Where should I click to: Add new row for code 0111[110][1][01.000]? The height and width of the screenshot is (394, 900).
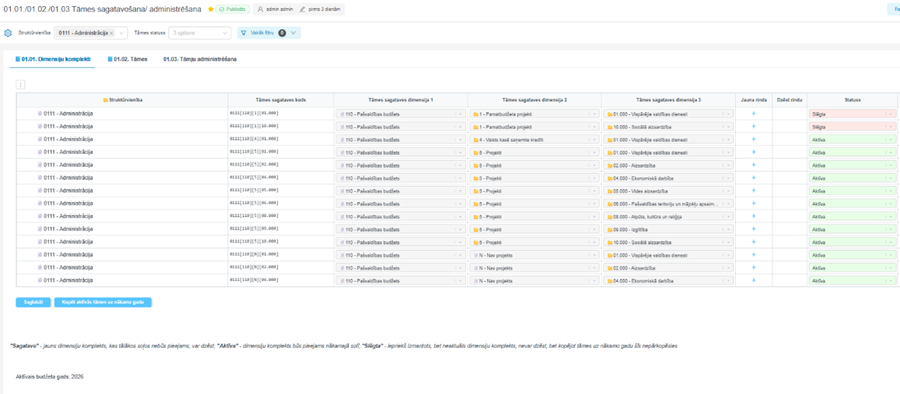click(754, 114)
